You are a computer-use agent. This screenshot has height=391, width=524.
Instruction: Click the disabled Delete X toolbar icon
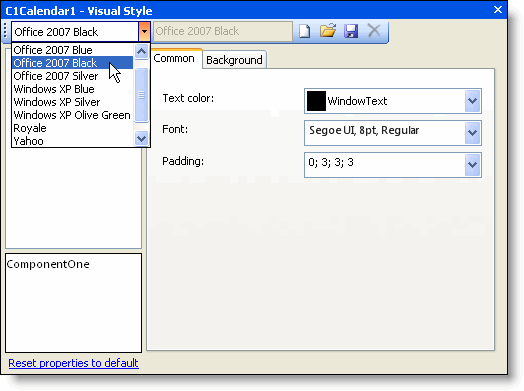[374, 30]
